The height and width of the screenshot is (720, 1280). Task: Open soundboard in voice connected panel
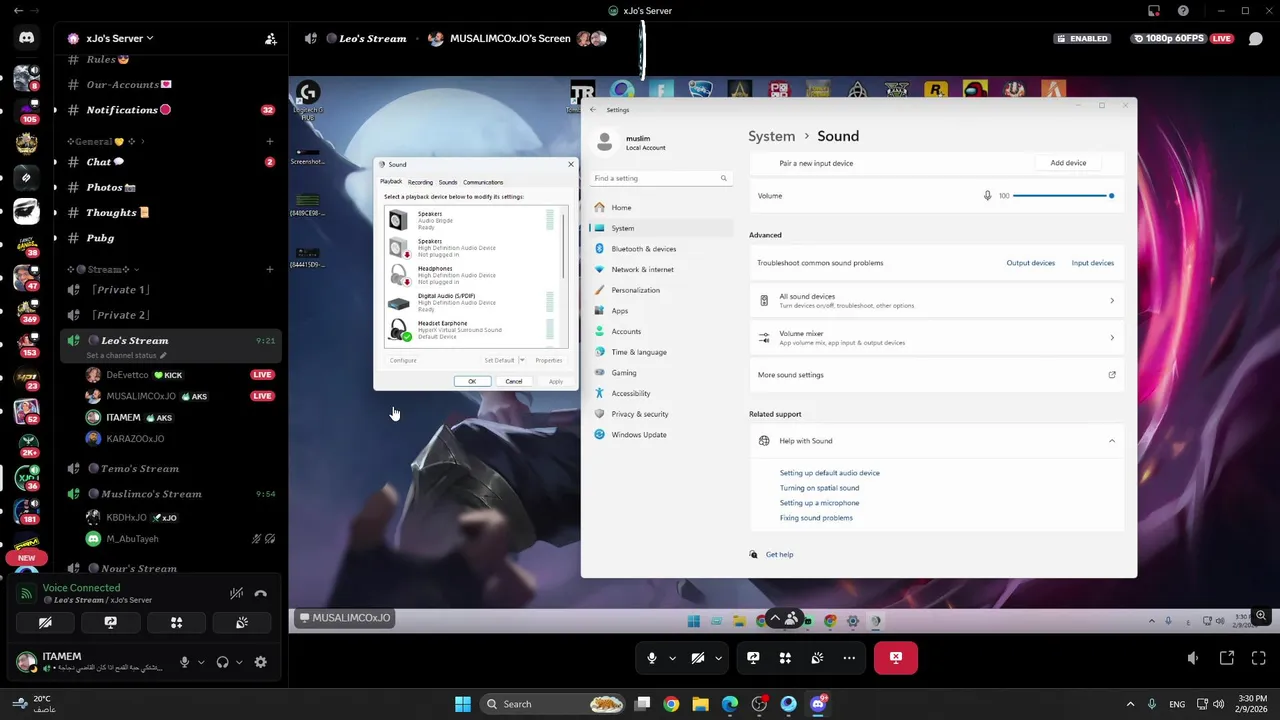click(x=242, y=622)
